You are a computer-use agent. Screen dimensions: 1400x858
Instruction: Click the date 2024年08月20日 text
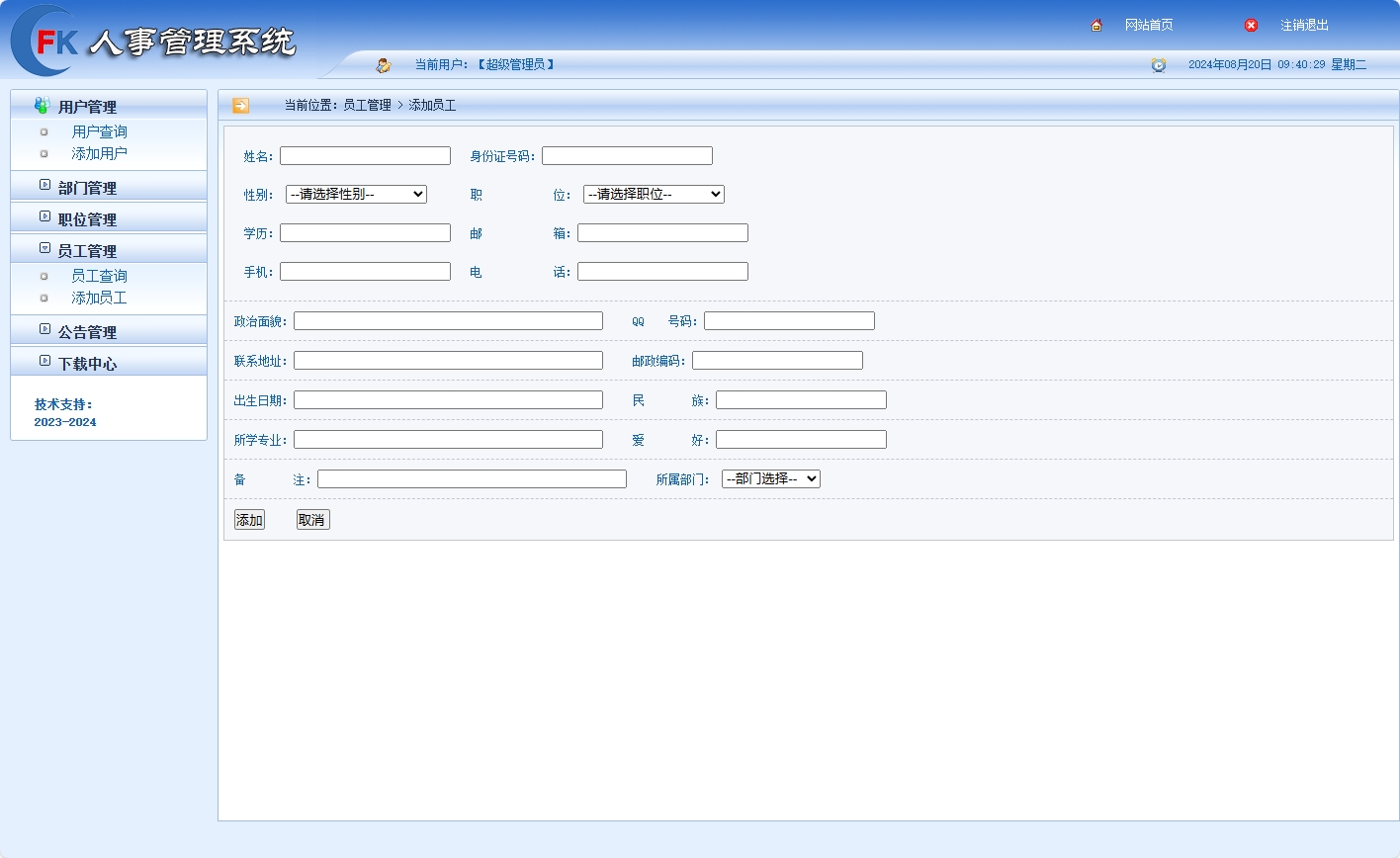click(1230, 65)
